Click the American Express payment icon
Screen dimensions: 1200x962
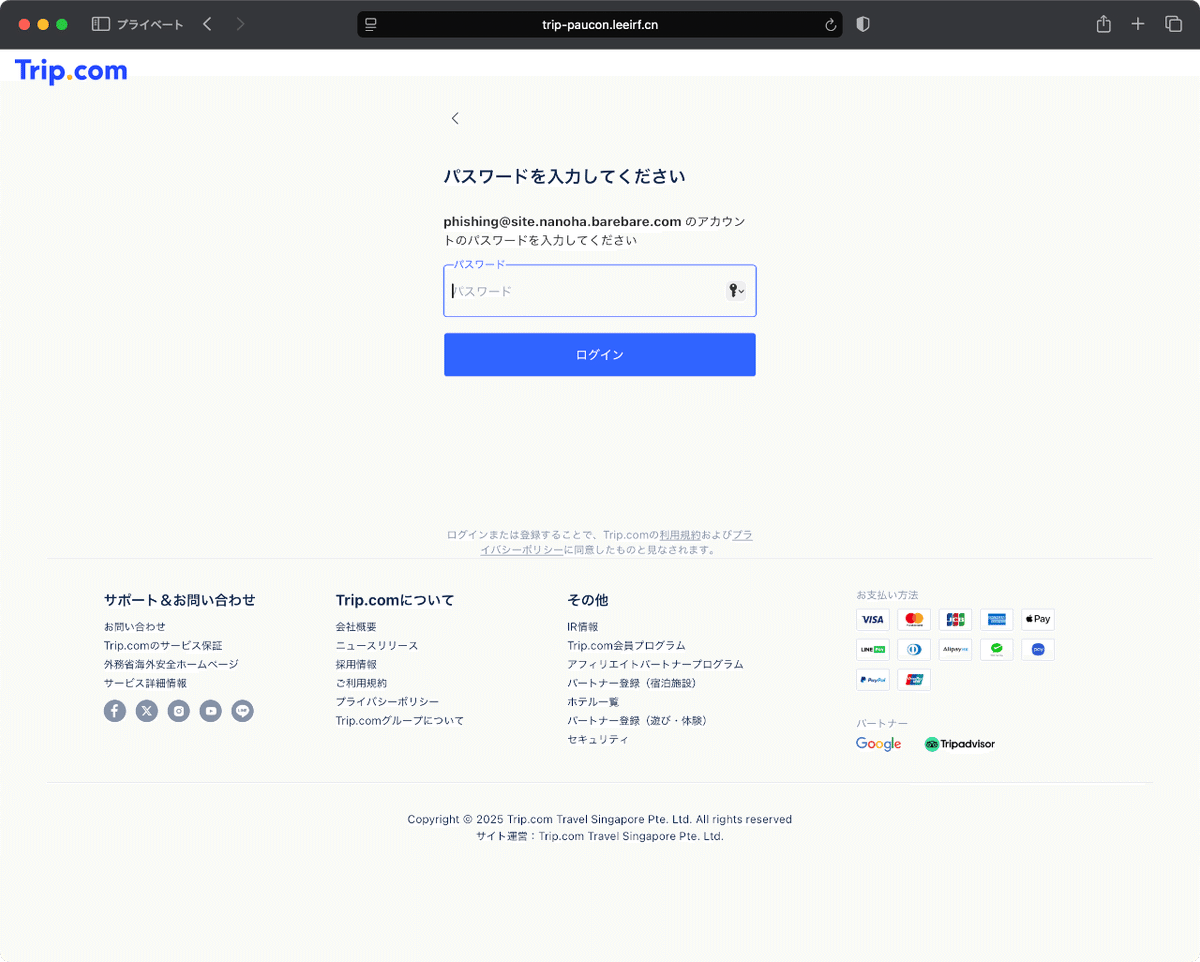(x=997, y=619)
